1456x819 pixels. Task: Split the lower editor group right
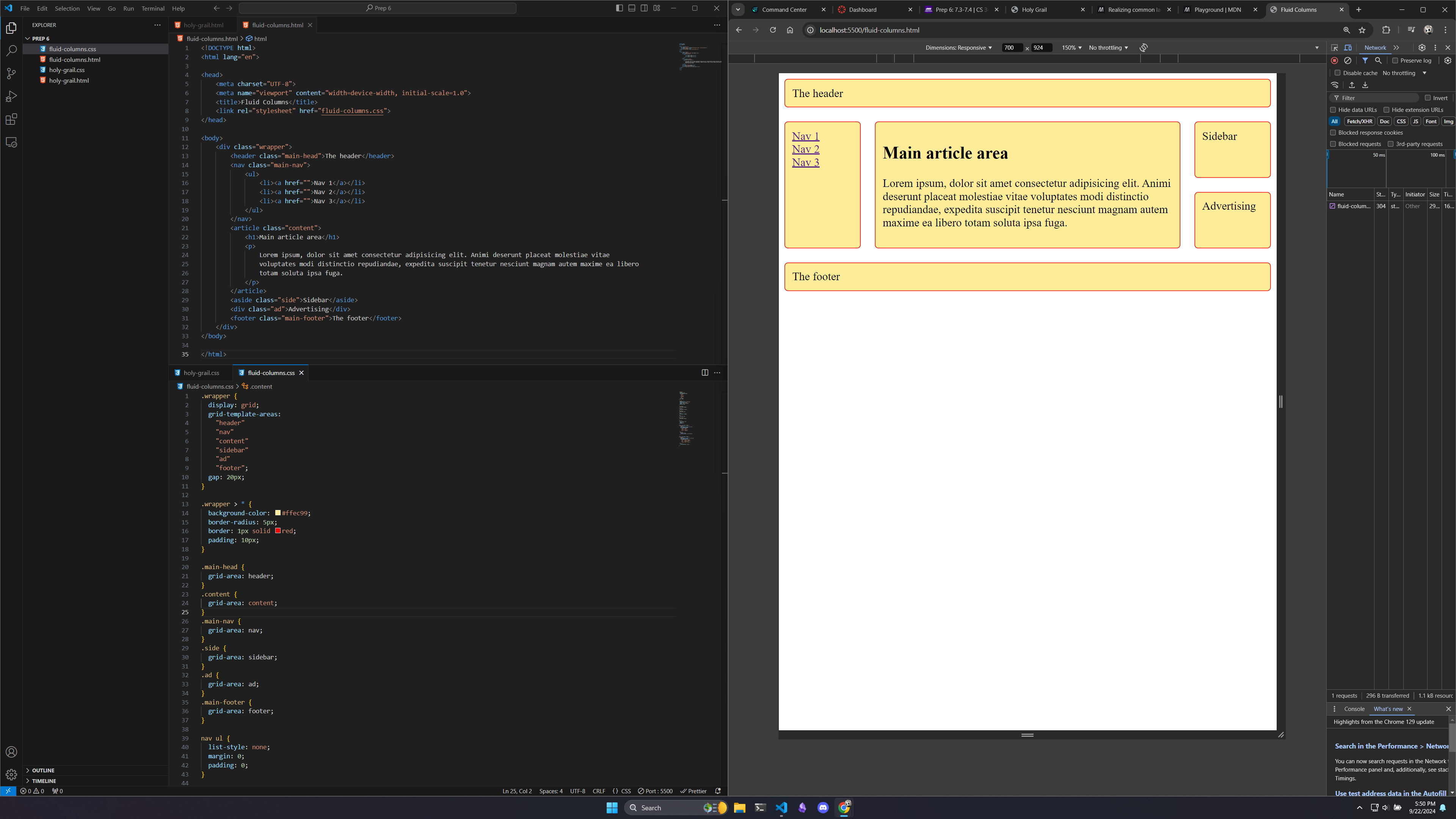705,372
